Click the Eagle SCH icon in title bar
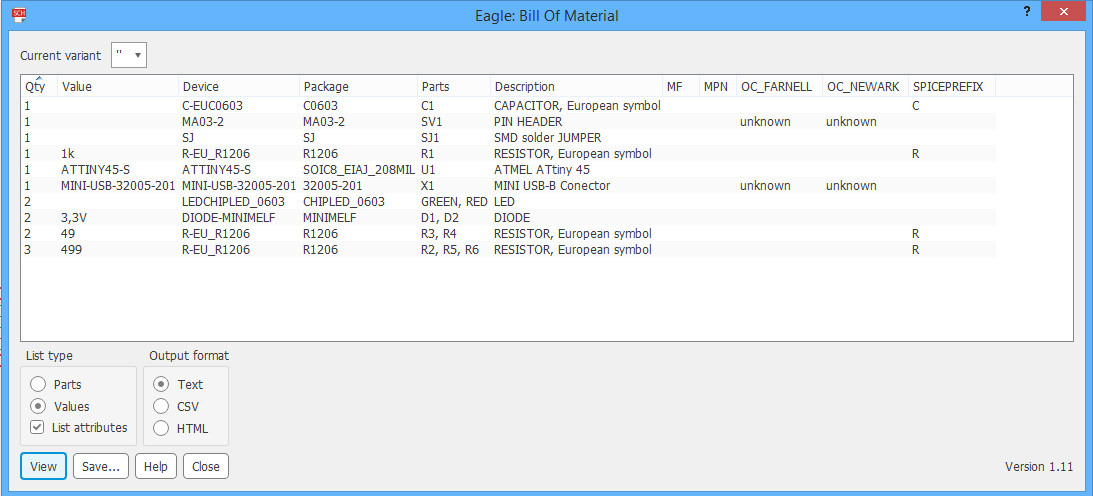 coord(18,15)
